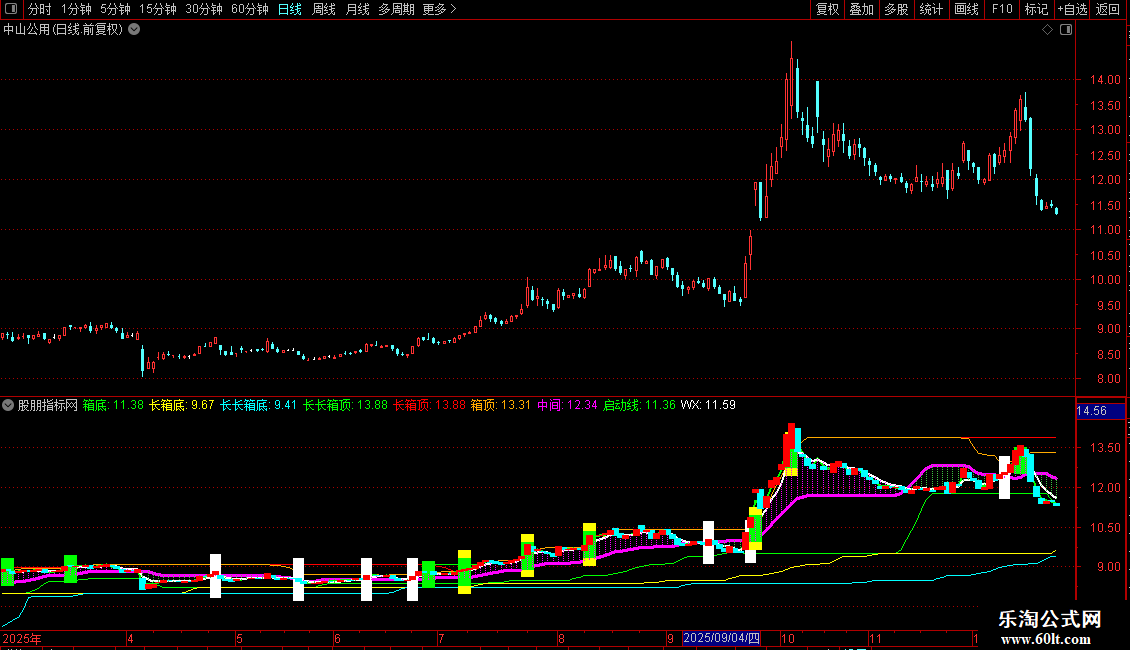Click the 启动线: 11.36 indicator value

point(639,405)
